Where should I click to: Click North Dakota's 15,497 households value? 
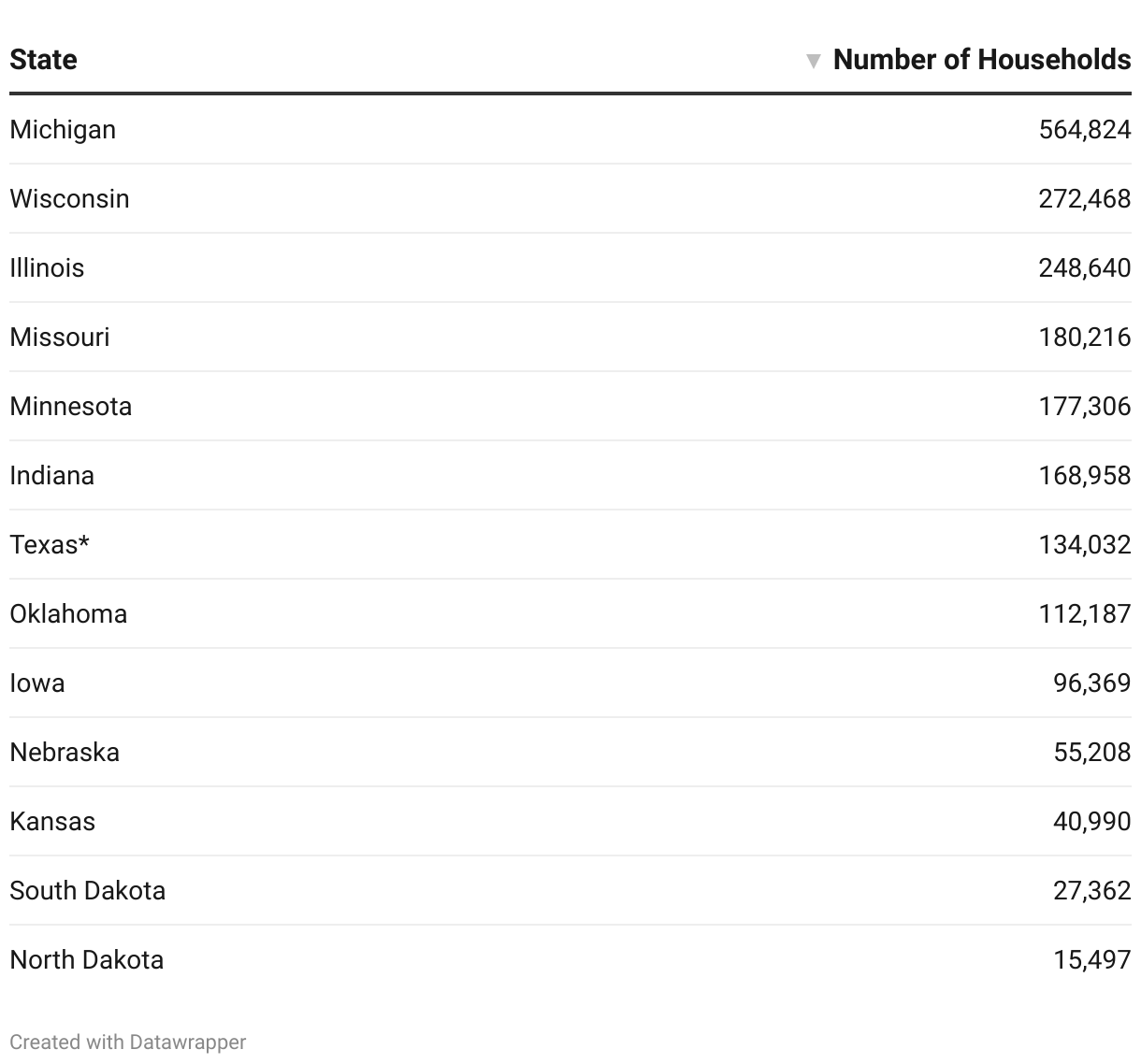(x=1091, y=959)
